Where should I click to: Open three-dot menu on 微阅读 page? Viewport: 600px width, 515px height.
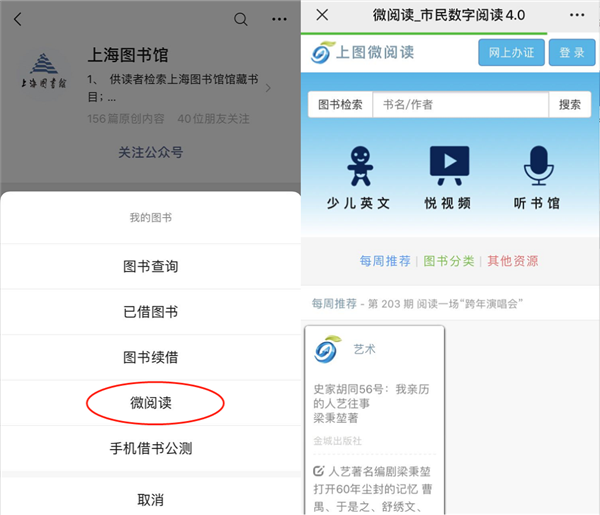pyautogui.click(x=579, y=15)
